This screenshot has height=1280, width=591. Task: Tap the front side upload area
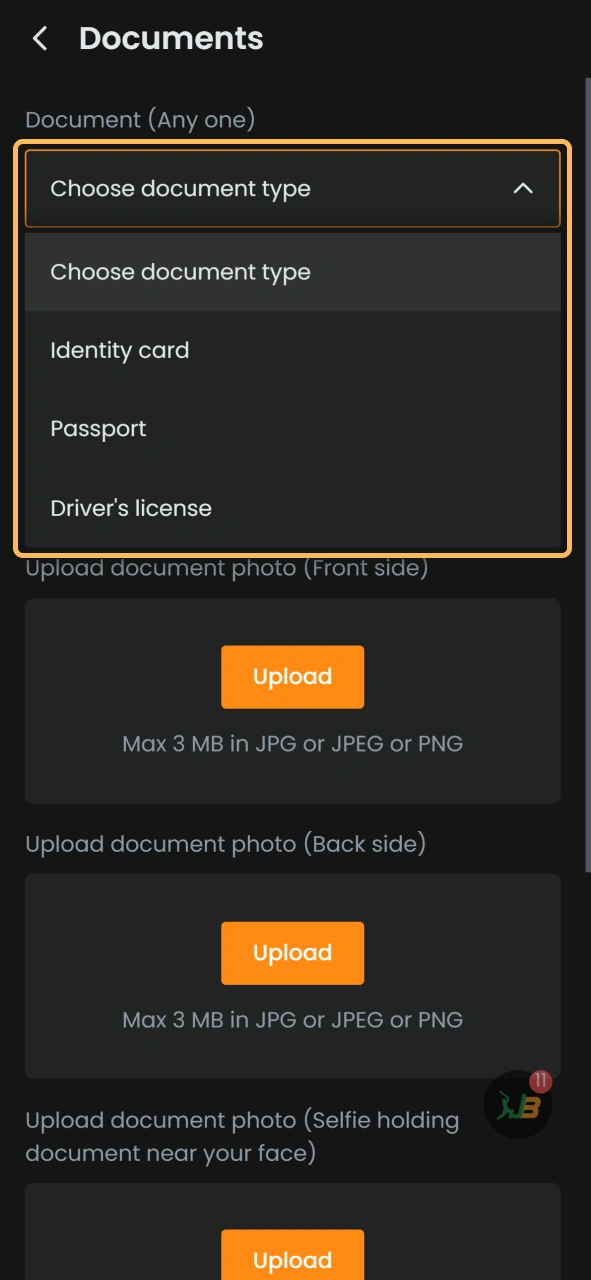(292, 701)
